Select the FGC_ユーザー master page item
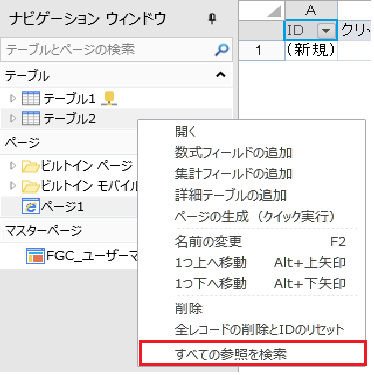 [91, 256]
